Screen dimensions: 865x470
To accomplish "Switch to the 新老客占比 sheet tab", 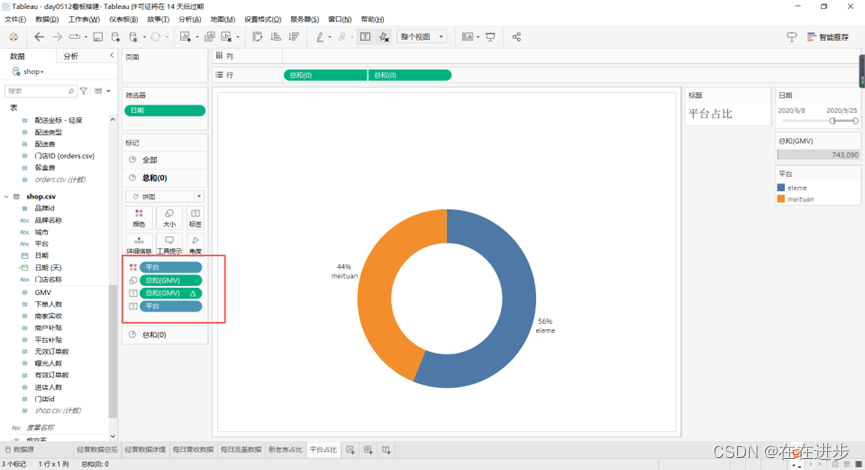I will point(285,450).
